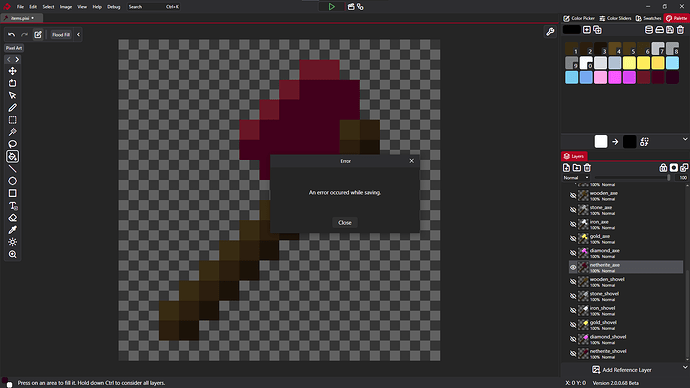Click Add Reference Layer

click(621, 370)
